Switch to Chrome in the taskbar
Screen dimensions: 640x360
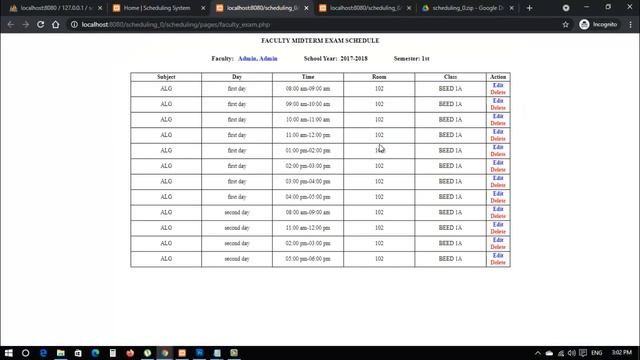click(x=165, y=353)
